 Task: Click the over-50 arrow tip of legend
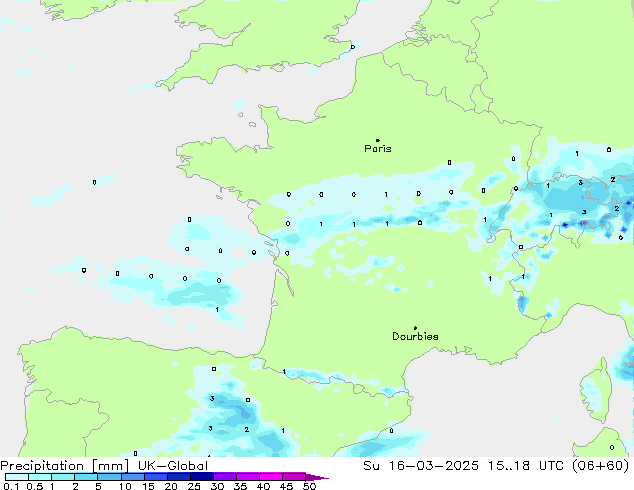pos(317,477)
